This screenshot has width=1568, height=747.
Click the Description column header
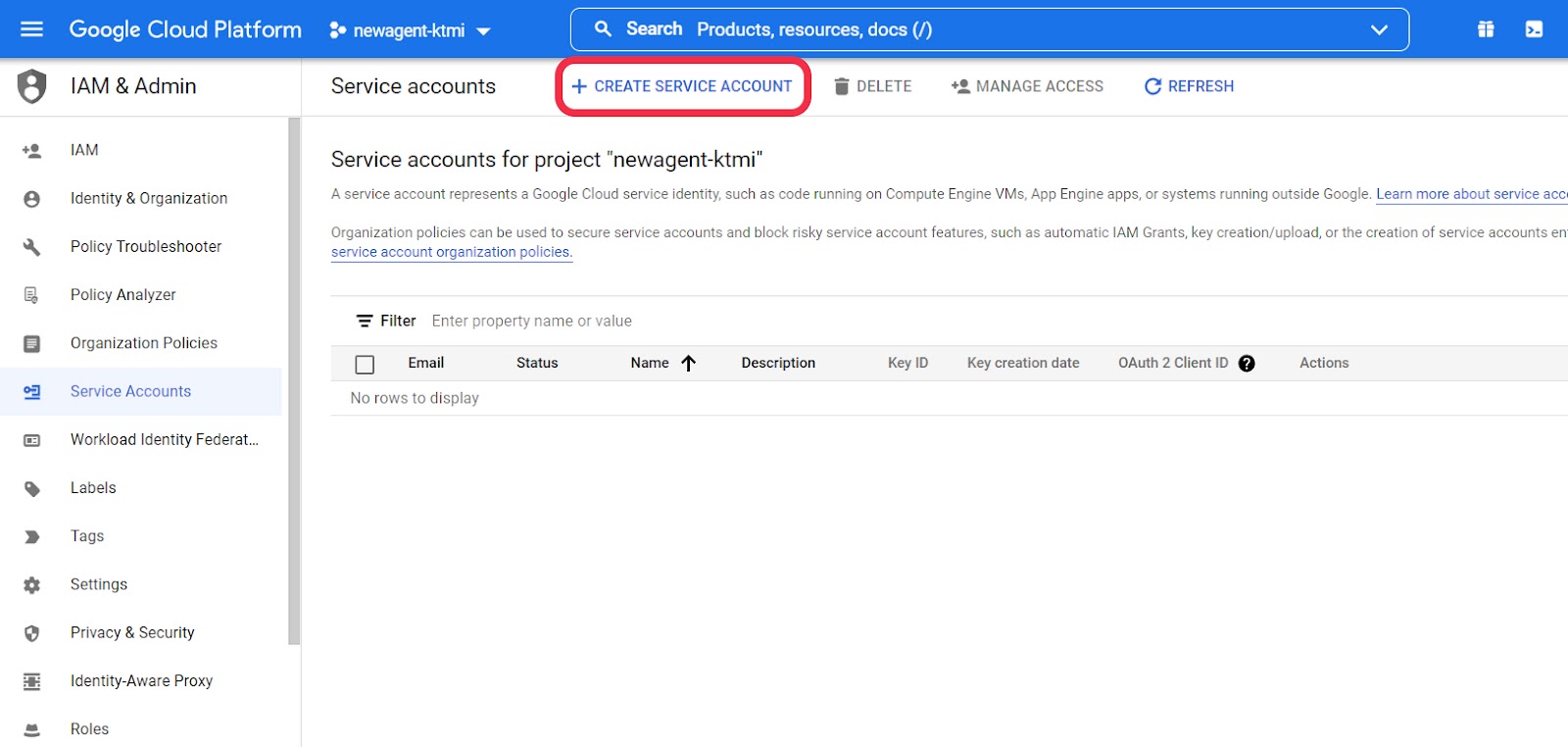click(x=778, y=363)
